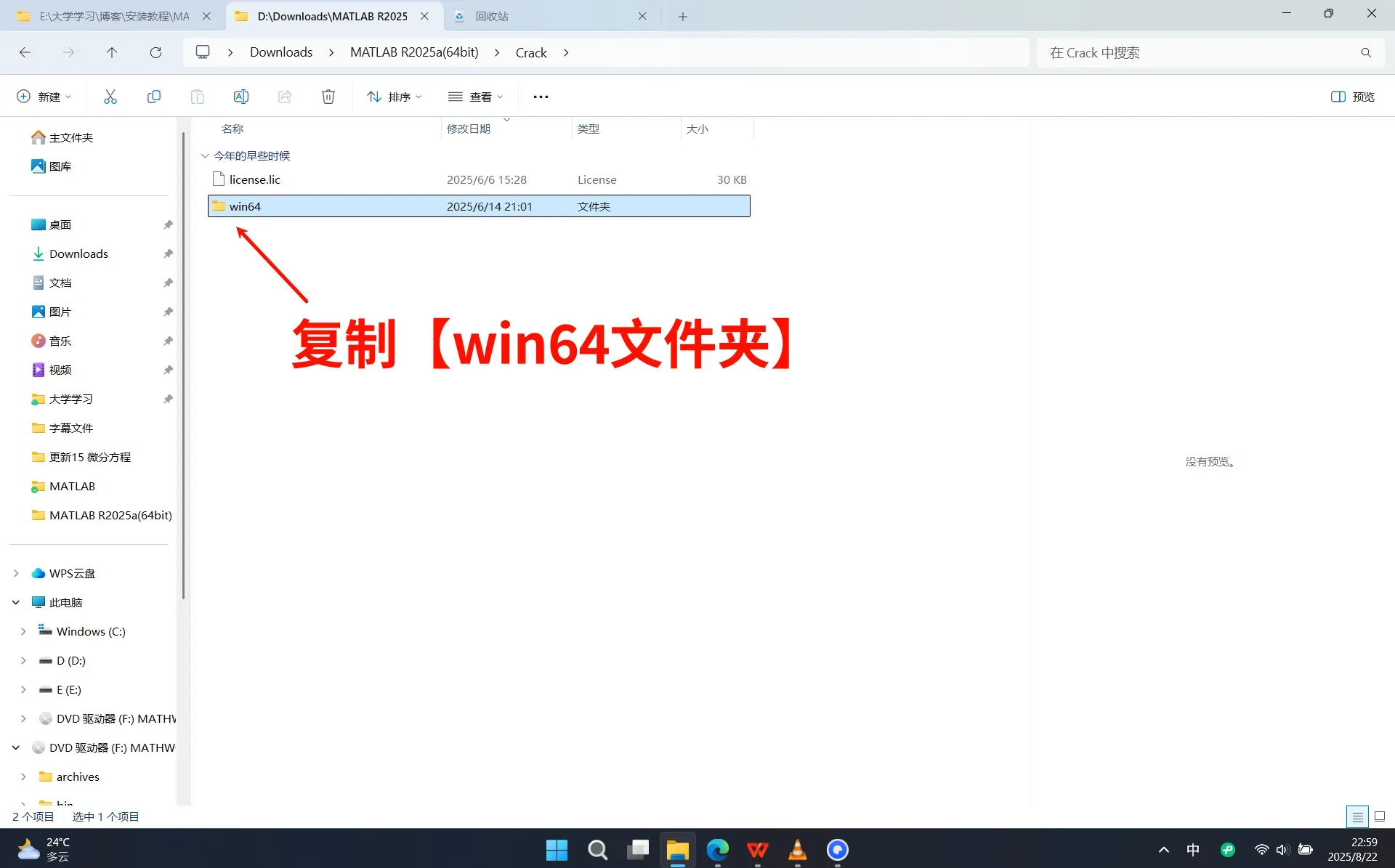Go up one folder level

[x=112, y=52]
